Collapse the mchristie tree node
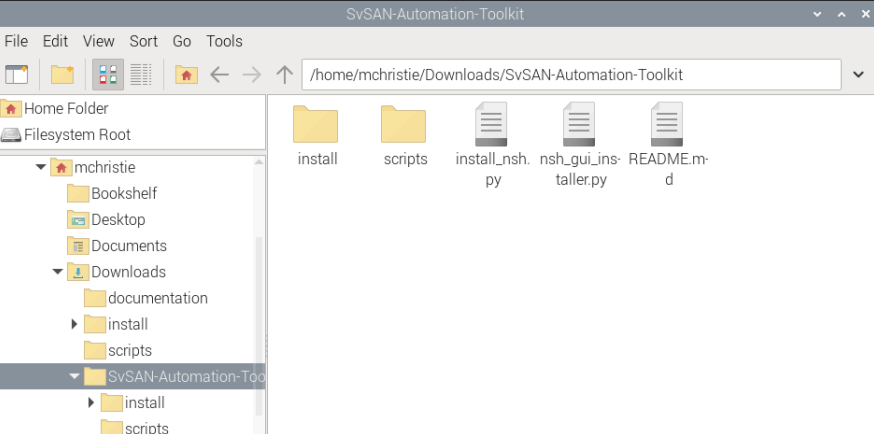Image resolution: width=874 pixels, height=434 pixels. point(41,167)
